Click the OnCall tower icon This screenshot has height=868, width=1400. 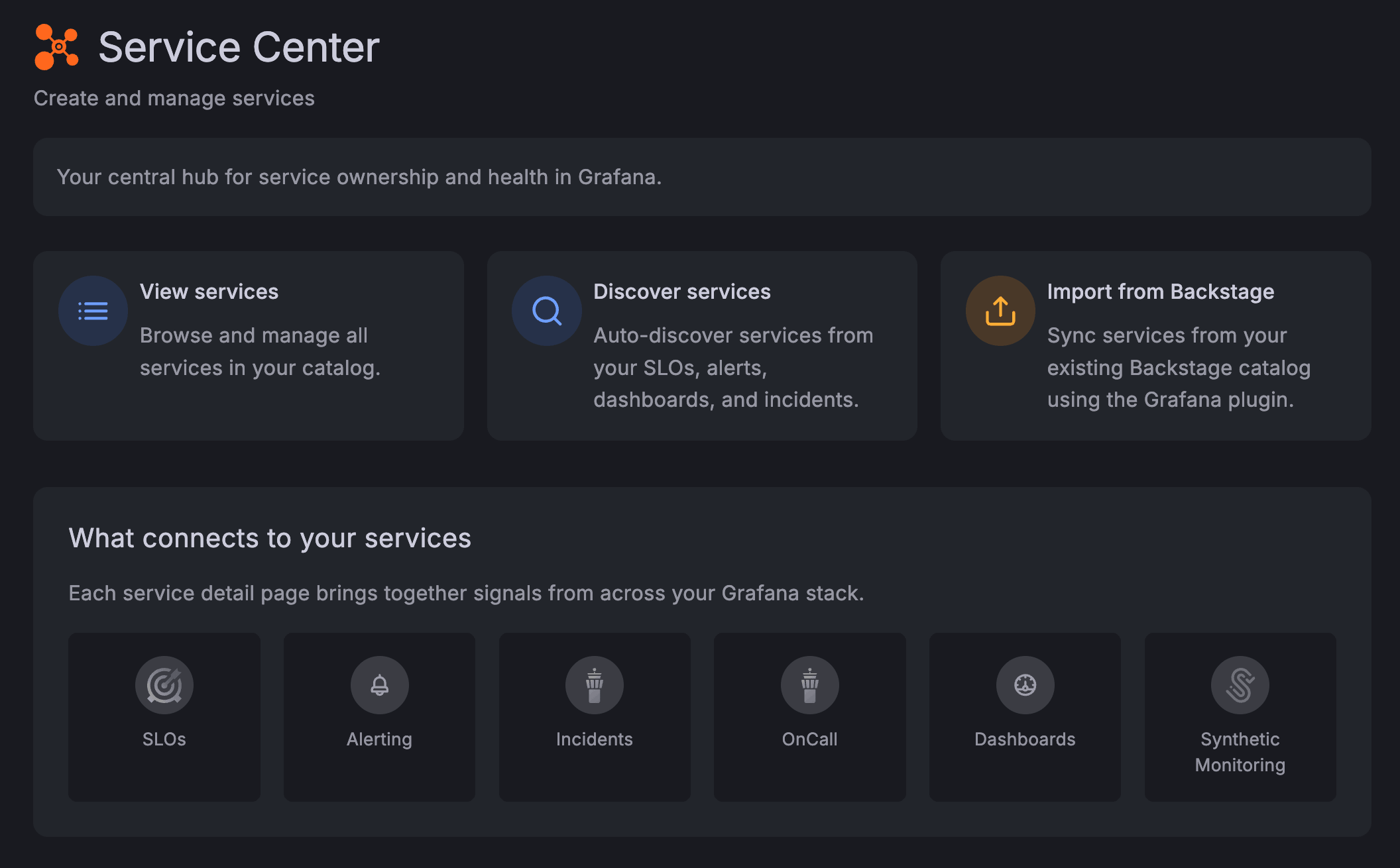(x=810, y=685)
